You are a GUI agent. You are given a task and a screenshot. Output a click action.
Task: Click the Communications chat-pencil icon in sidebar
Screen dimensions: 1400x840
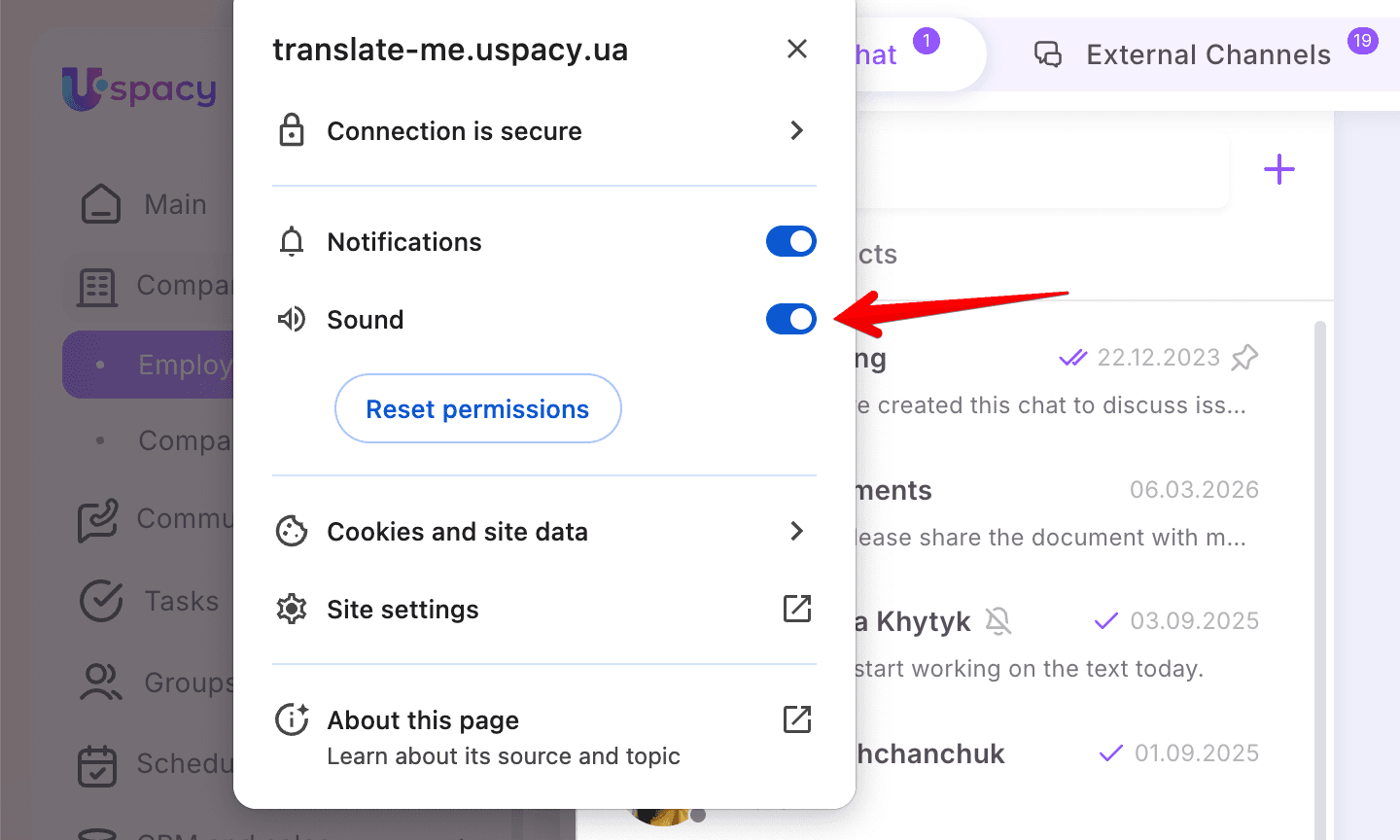tap(98, 519)
